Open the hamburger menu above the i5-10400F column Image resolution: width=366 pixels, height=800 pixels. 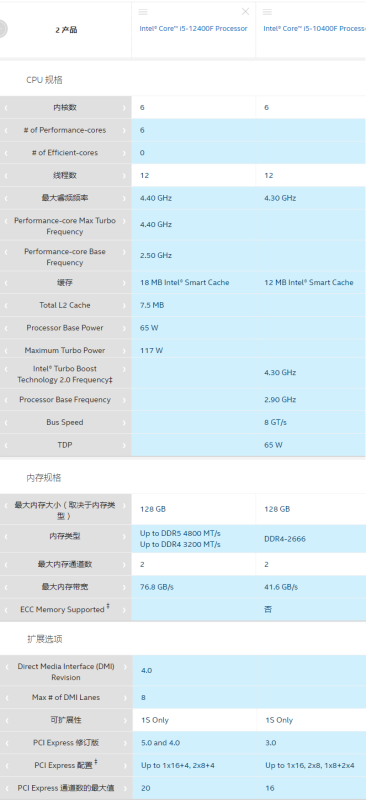tap(267, 12)
